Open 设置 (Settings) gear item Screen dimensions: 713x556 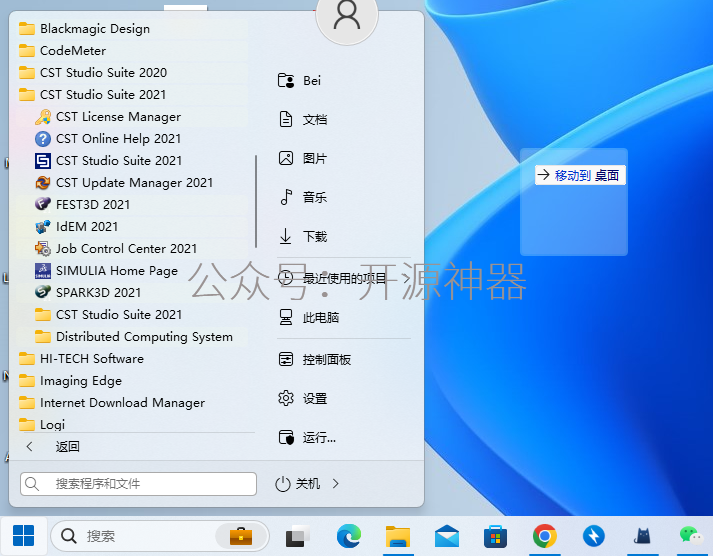tap(302, 399)
